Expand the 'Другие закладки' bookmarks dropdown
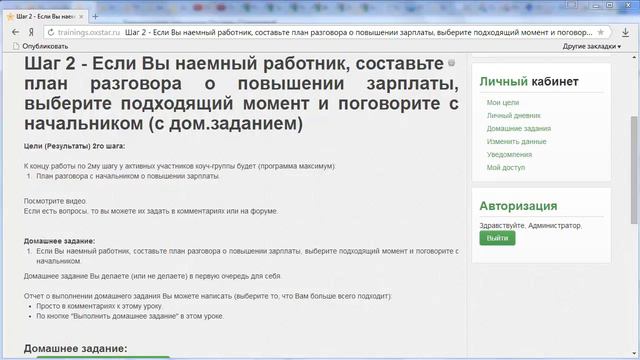Image resolution: width=640 pixels, height=360 pixels. [x=591, y=46]
